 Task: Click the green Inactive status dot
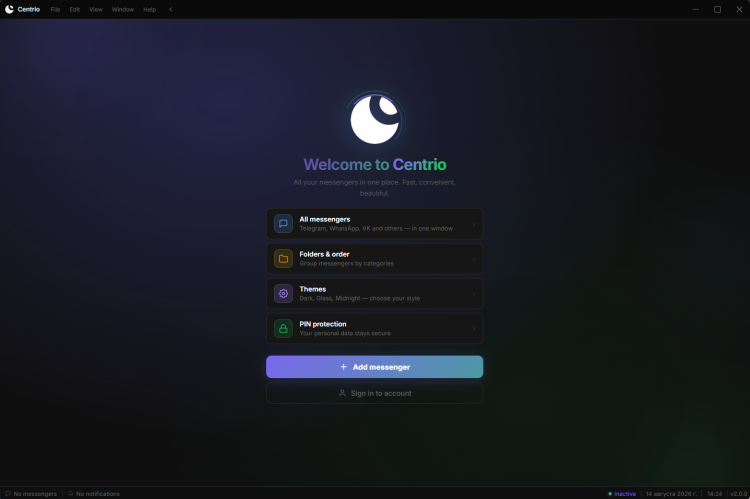coord(610,494)
